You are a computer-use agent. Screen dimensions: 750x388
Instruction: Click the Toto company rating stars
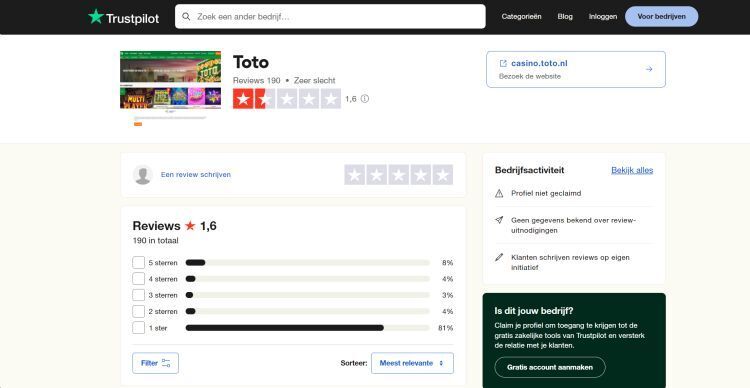[x=287, y=99]
